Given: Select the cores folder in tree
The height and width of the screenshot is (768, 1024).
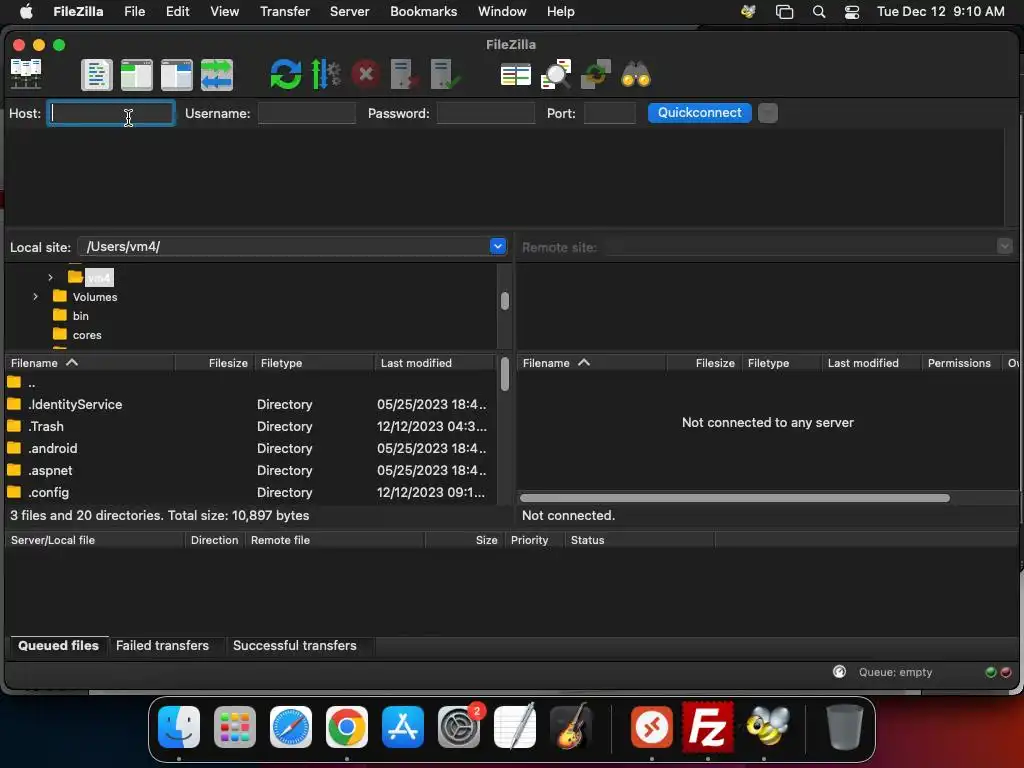Looking at the screenshot, I should tap(87, 335).
